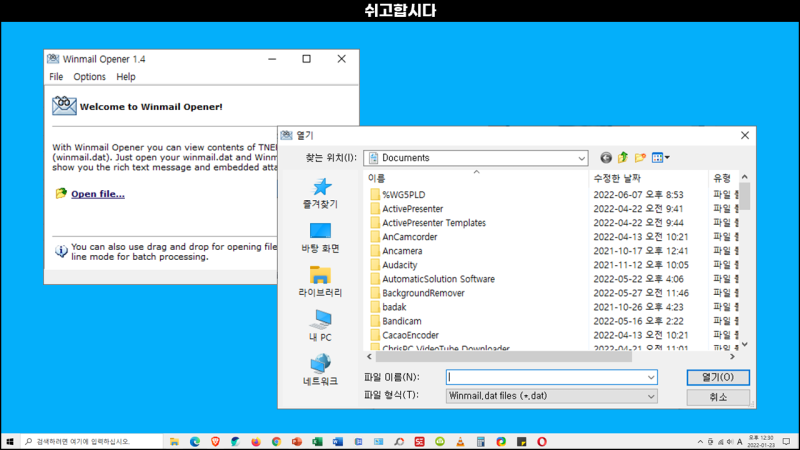Show hidden system tray icons chevron

click(700, 442)
